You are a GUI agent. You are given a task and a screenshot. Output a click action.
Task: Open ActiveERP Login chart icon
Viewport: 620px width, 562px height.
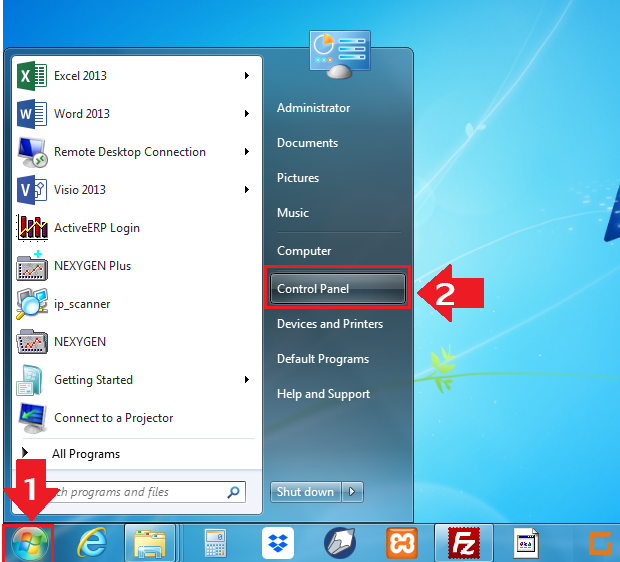[x=32, y=228]
